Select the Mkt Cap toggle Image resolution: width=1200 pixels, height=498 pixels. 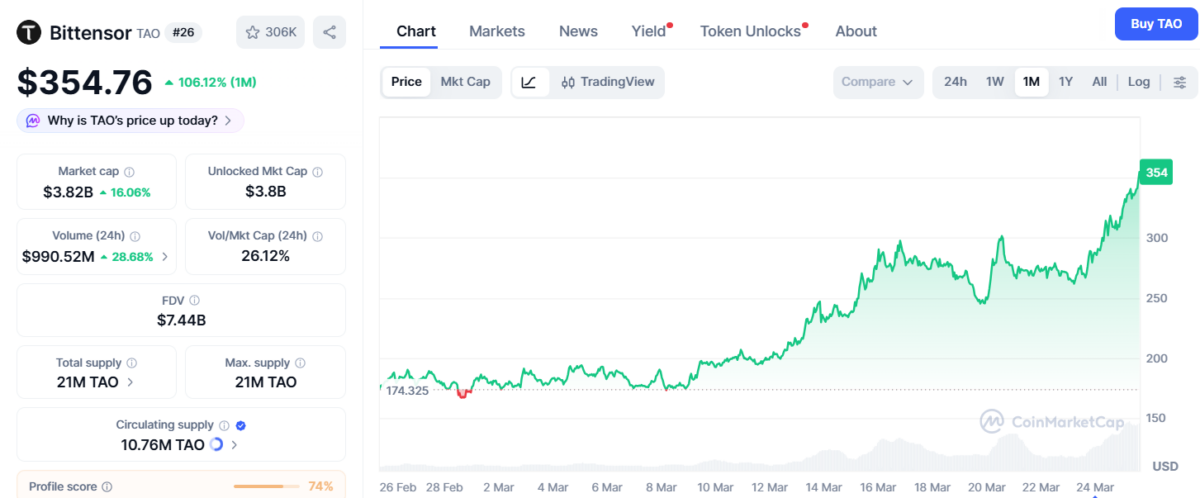click(x=466, y=82)
